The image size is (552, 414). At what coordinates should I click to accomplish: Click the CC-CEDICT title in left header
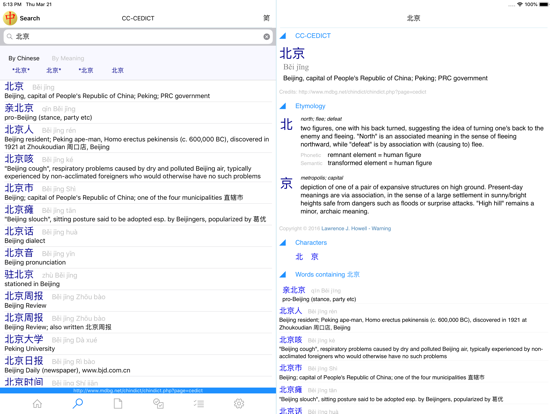[x=138, y=18]
